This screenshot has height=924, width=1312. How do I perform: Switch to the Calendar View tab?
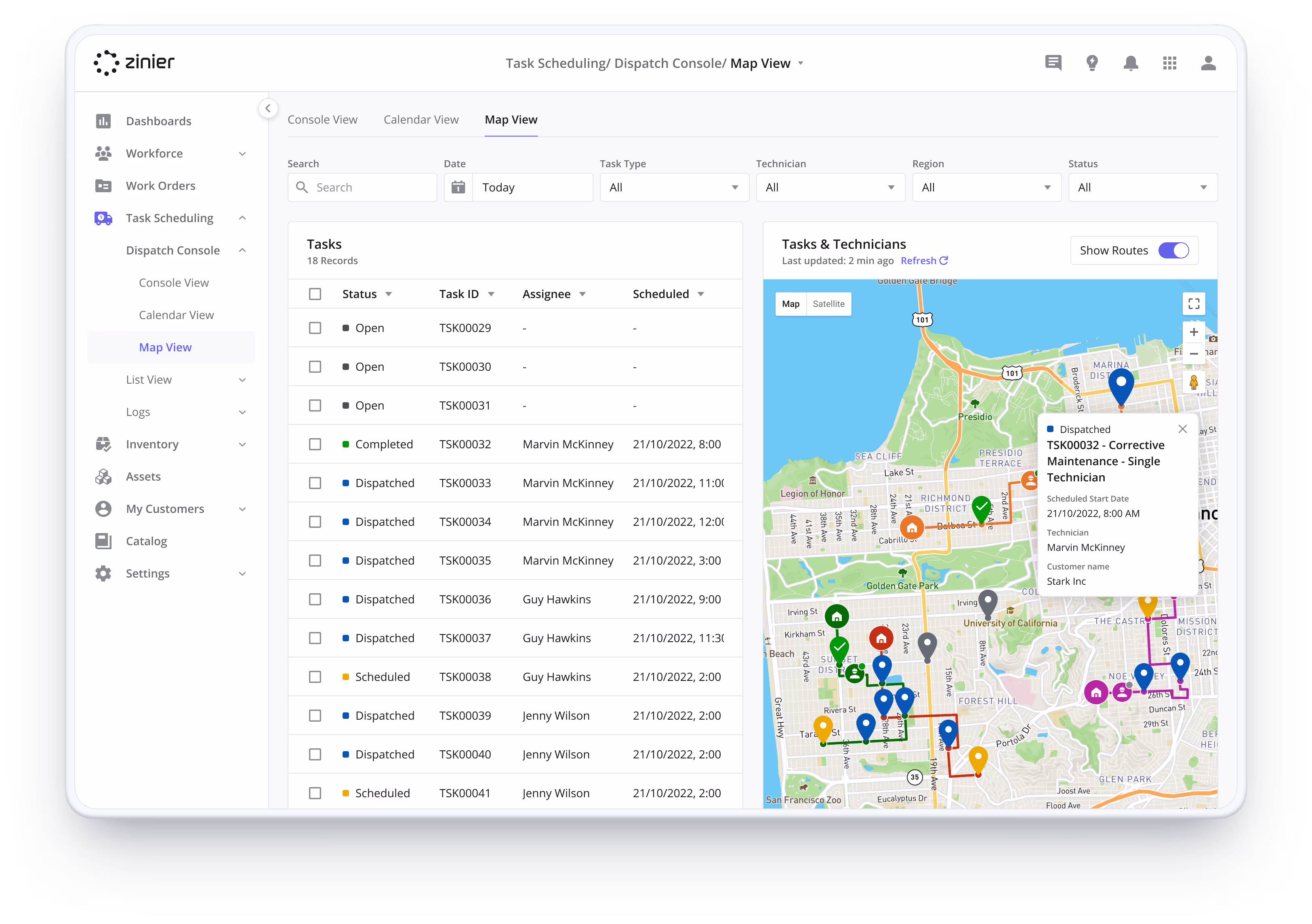click(x=421, y=120)
